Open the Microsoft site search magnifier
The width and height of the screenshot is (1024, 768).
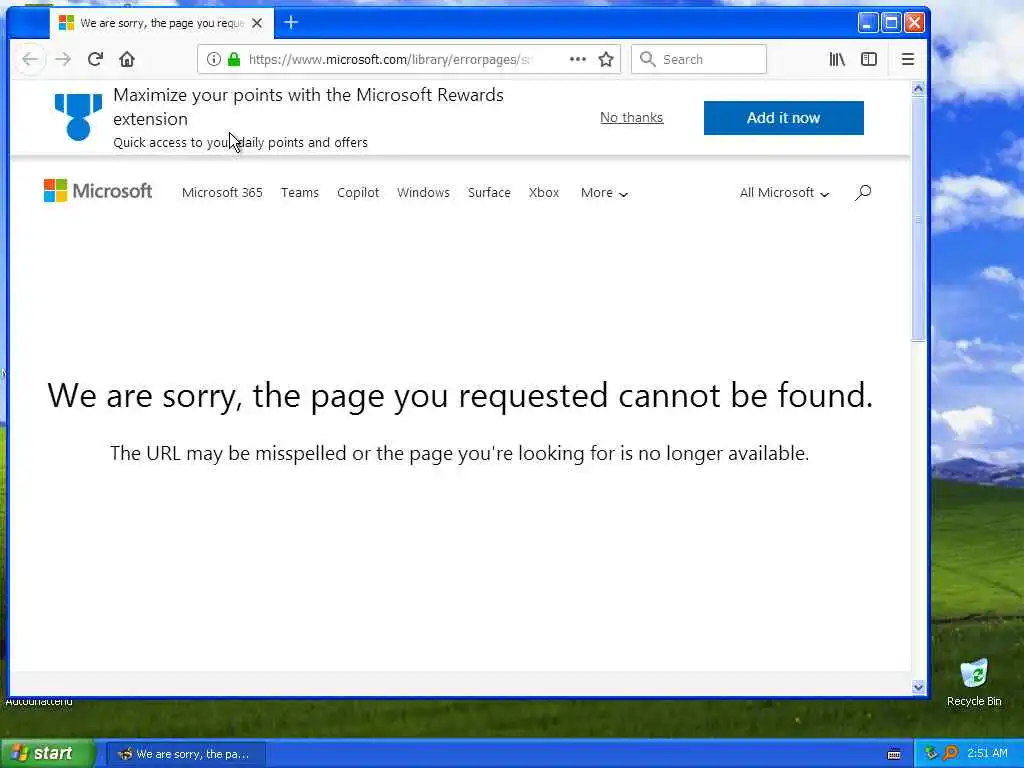pyautogui.click(x=863, y=193)
